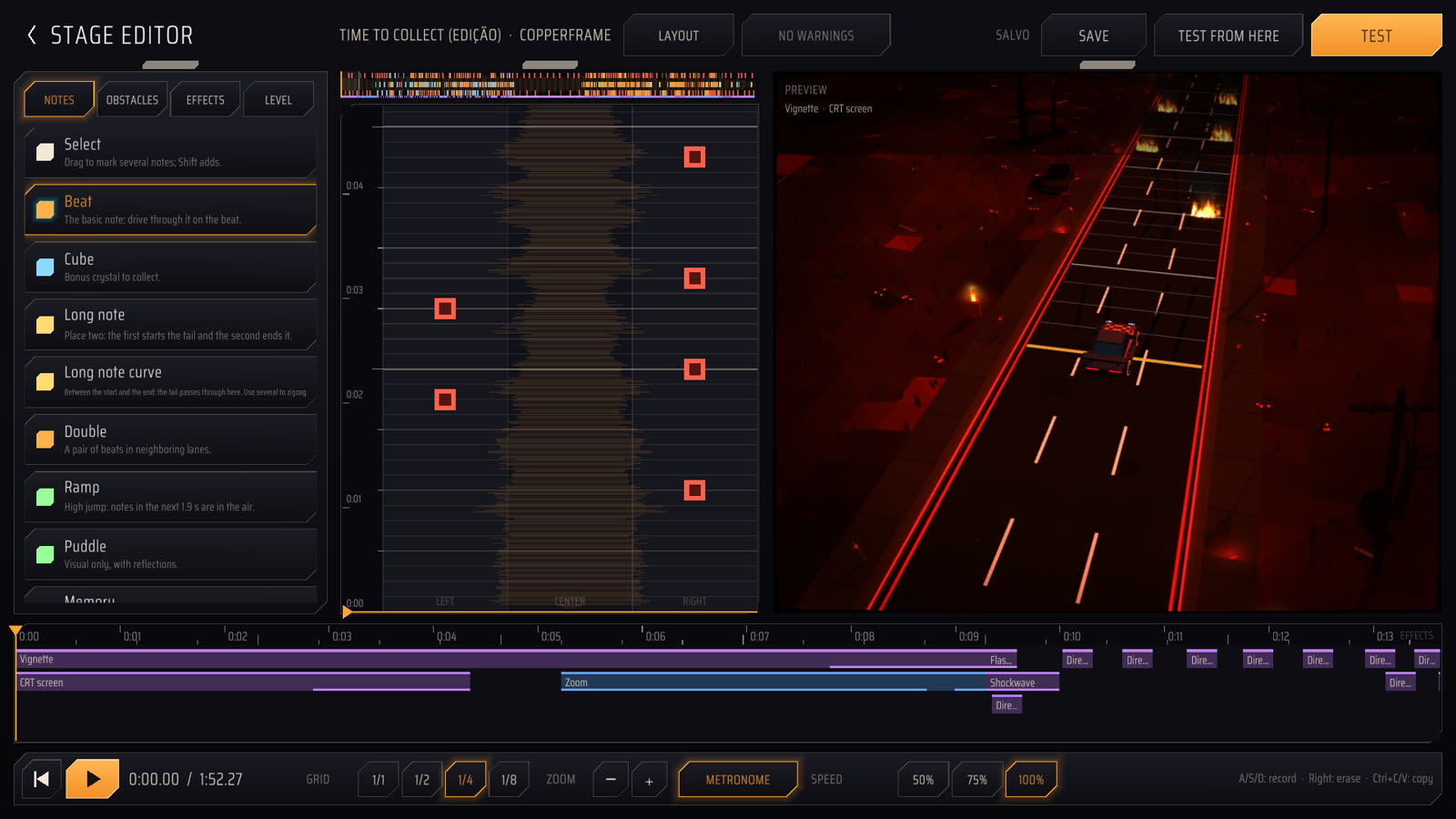Launch the orange Test button
The image size is (1456, 819).
1377,35
